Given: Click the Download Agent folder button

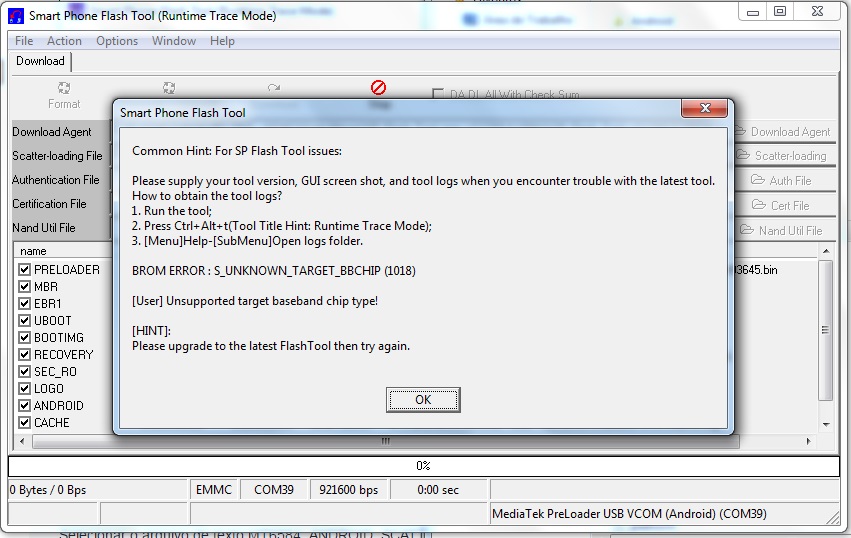Looking at the screenshot, I should click(x=784, y=132).
